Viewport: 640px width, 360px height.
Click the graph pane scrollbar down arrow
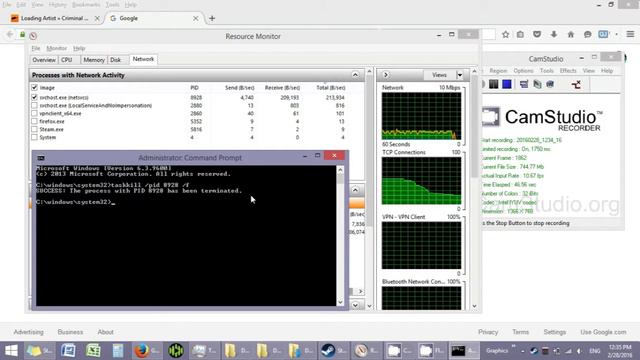tap(474, 306)
